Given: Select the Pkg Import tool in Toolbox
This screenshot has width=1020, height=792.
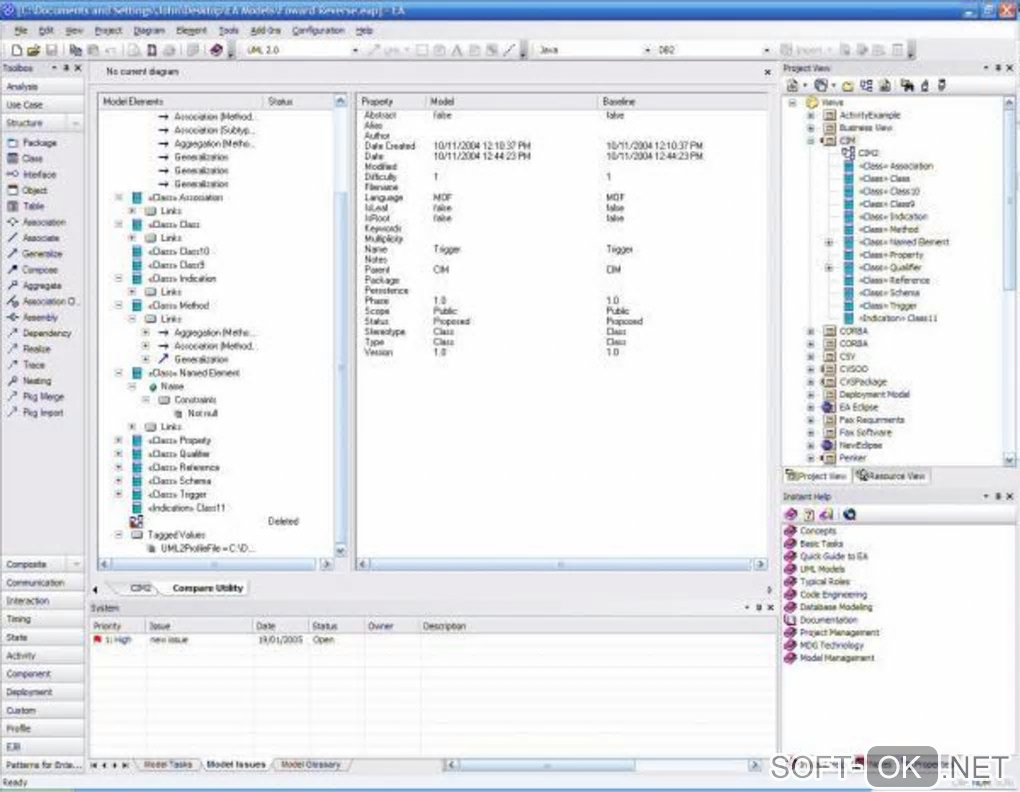Looking at the screenshot, I should click(43, 412).
